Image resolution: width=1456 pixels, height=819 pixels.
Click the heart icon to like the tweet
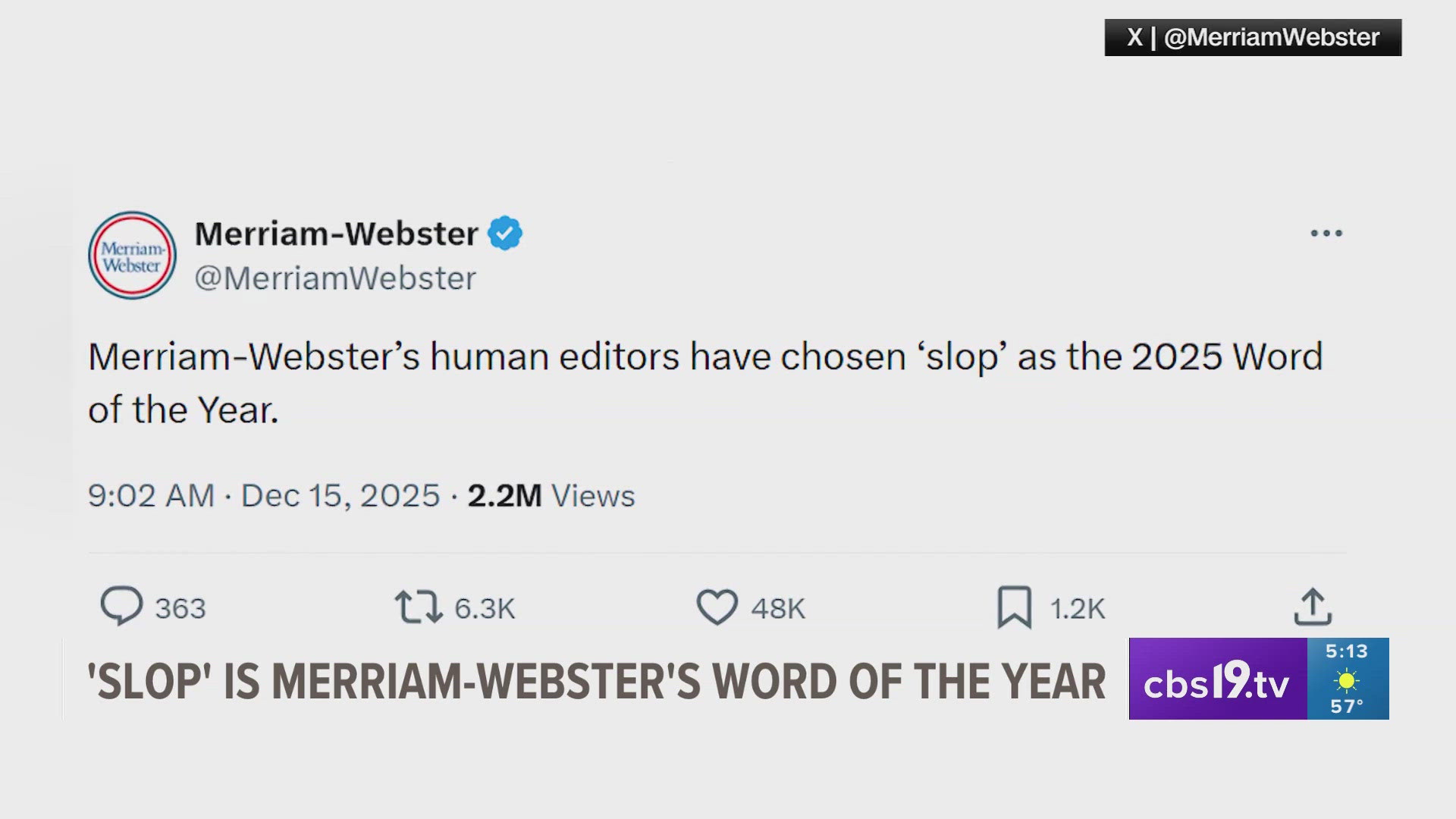(717, 607)
